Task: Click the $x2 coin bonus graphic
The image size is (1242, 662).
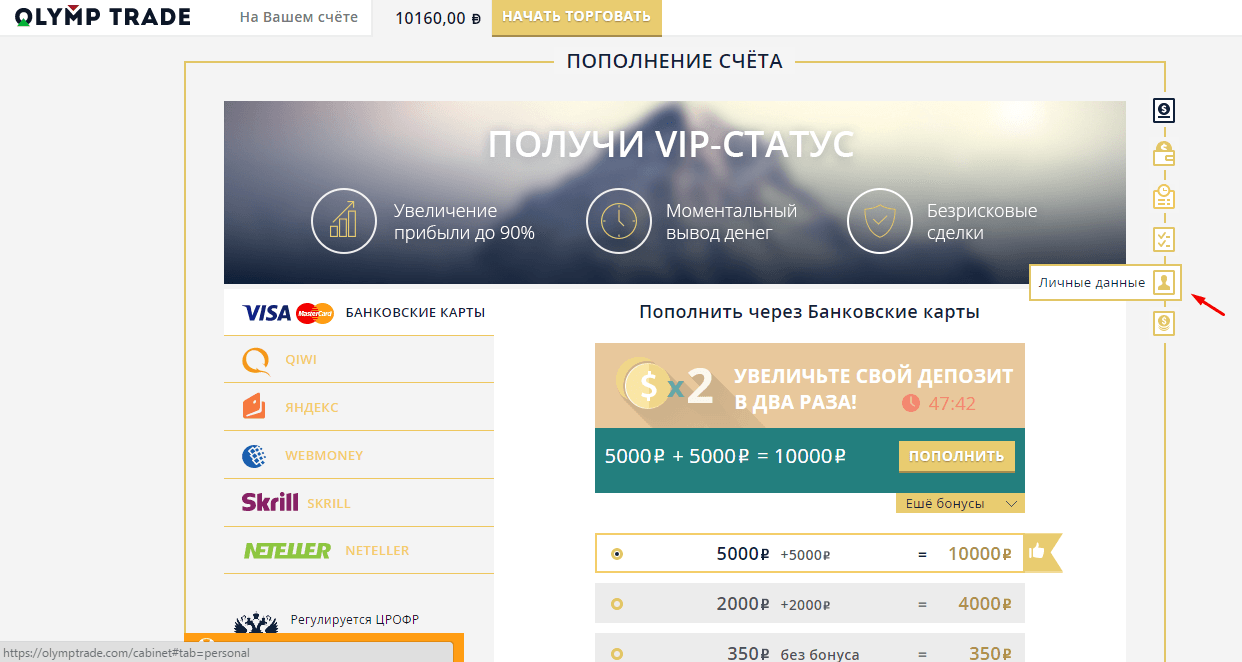Action: point(663,385)
